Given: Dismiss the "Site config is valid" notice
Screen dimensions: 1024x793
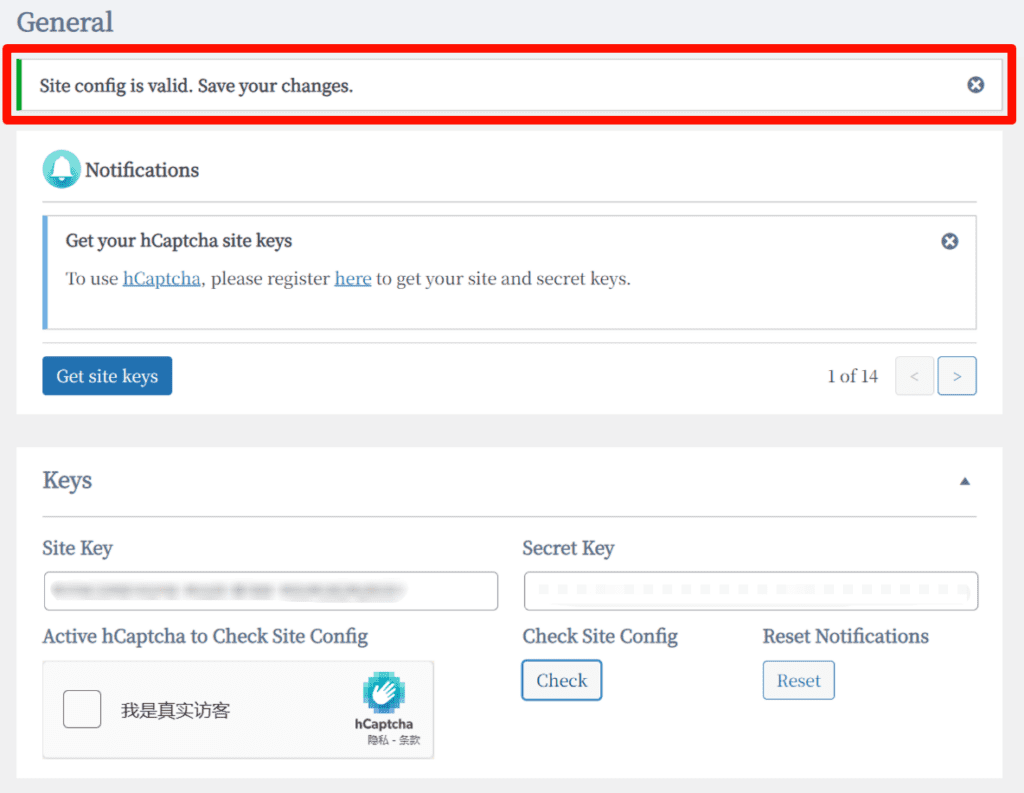Looking at the screenshot, I should pyautogui.click(x=975, y=85).
